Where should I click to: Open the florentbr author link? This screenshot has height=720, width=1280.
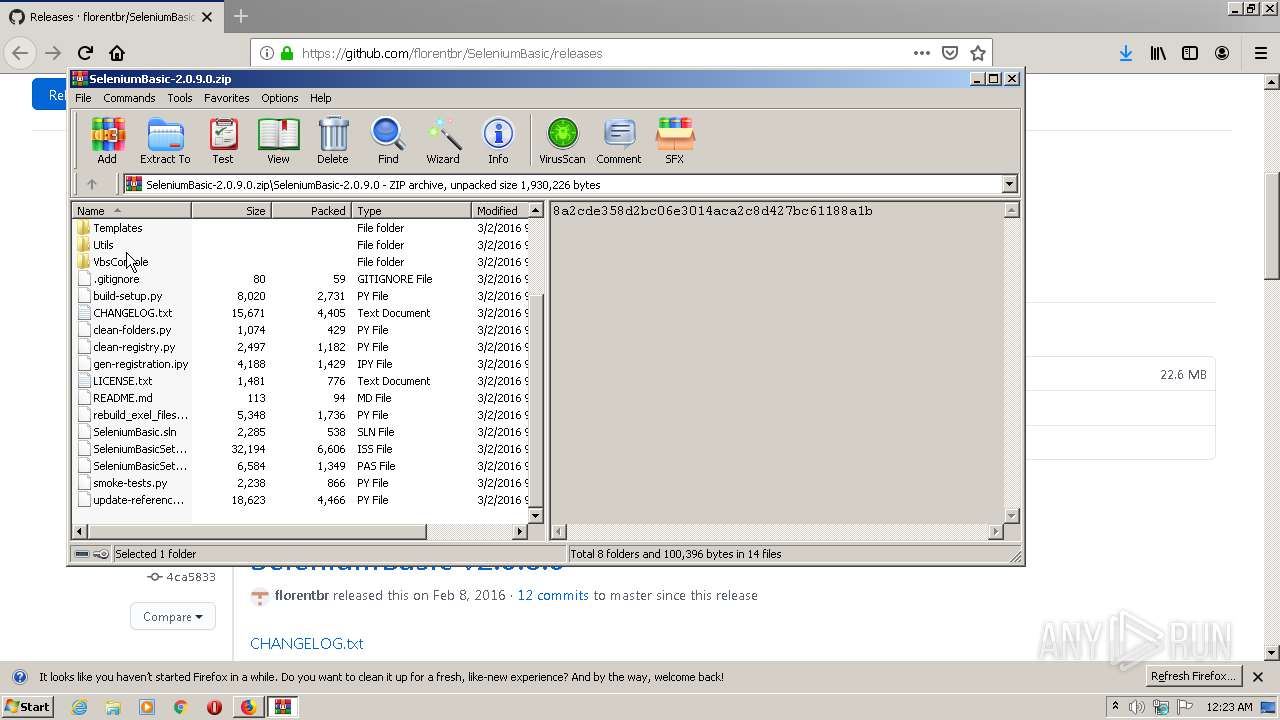click(x=302, y=595)
